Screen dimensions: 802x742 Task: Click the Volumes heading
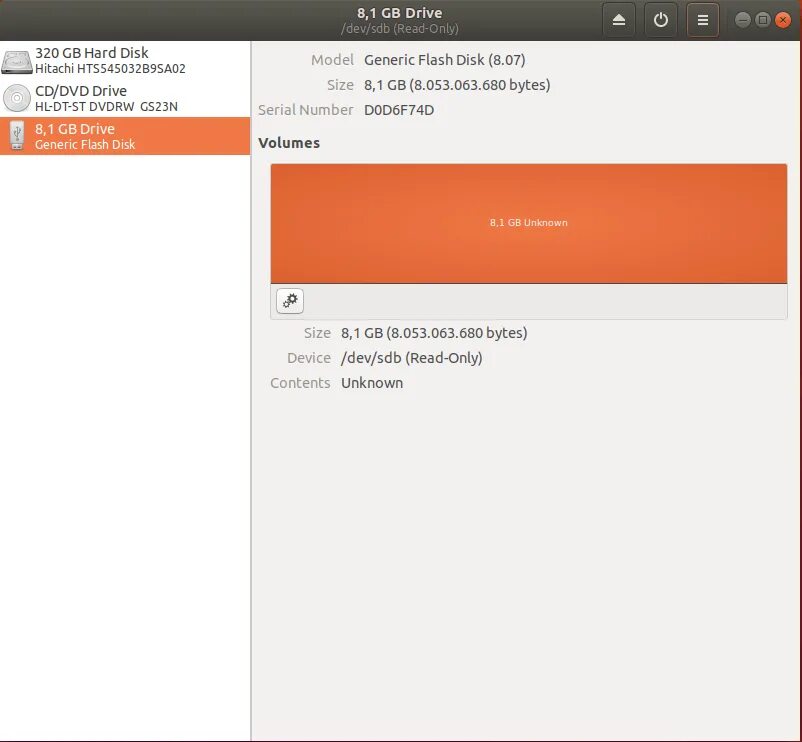[289, 143]
